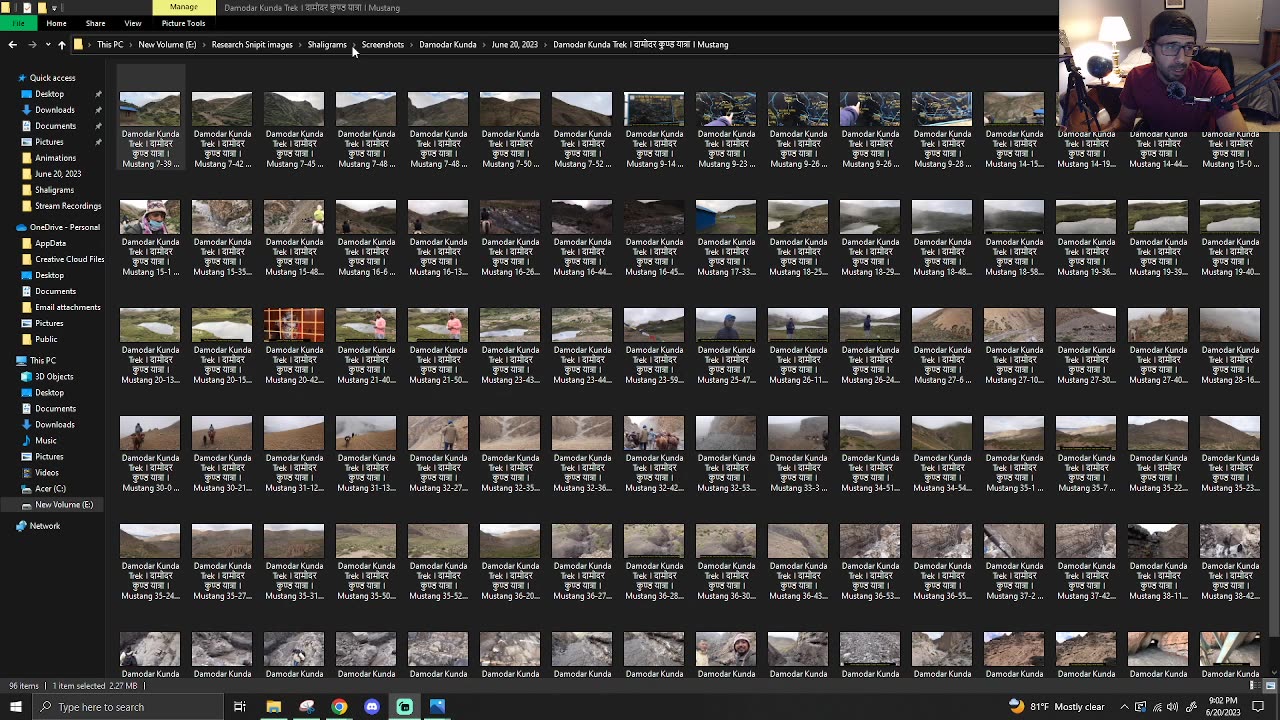Image resolution: width=1280 pixels, height=720 pixels.
Task: Click the Forward navigation arrow
Action: [32, 45]
